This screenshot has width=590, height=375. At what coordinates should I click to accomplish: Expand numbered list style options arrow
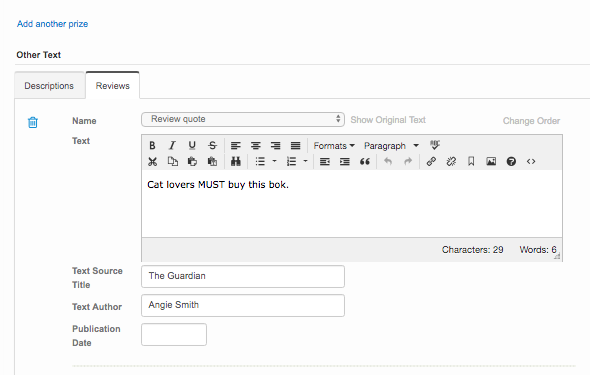click(306, 161)
